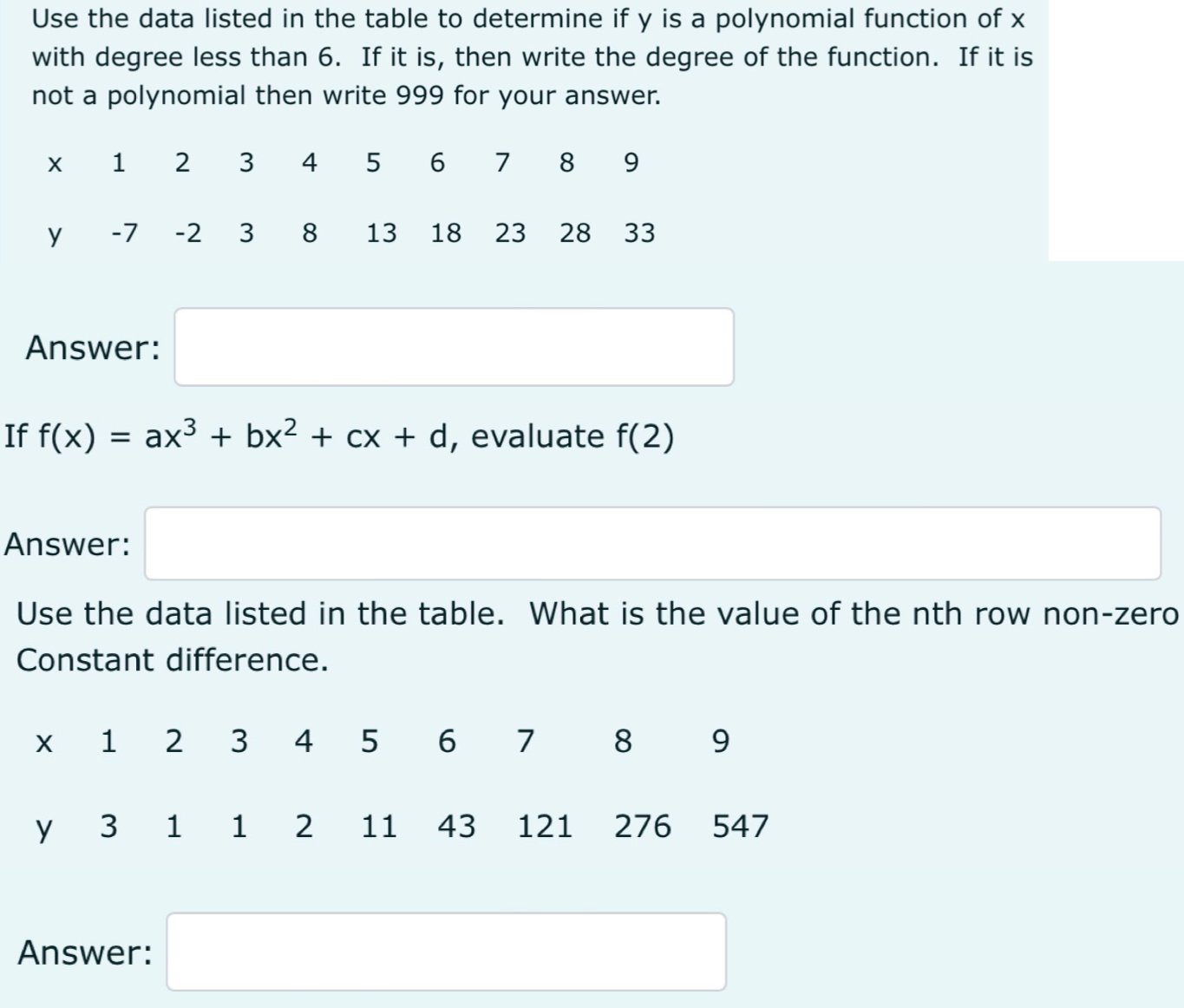This screenshot has width=1184, height=1008.
Task: Click the value 121 in second table
Action: 545,825
